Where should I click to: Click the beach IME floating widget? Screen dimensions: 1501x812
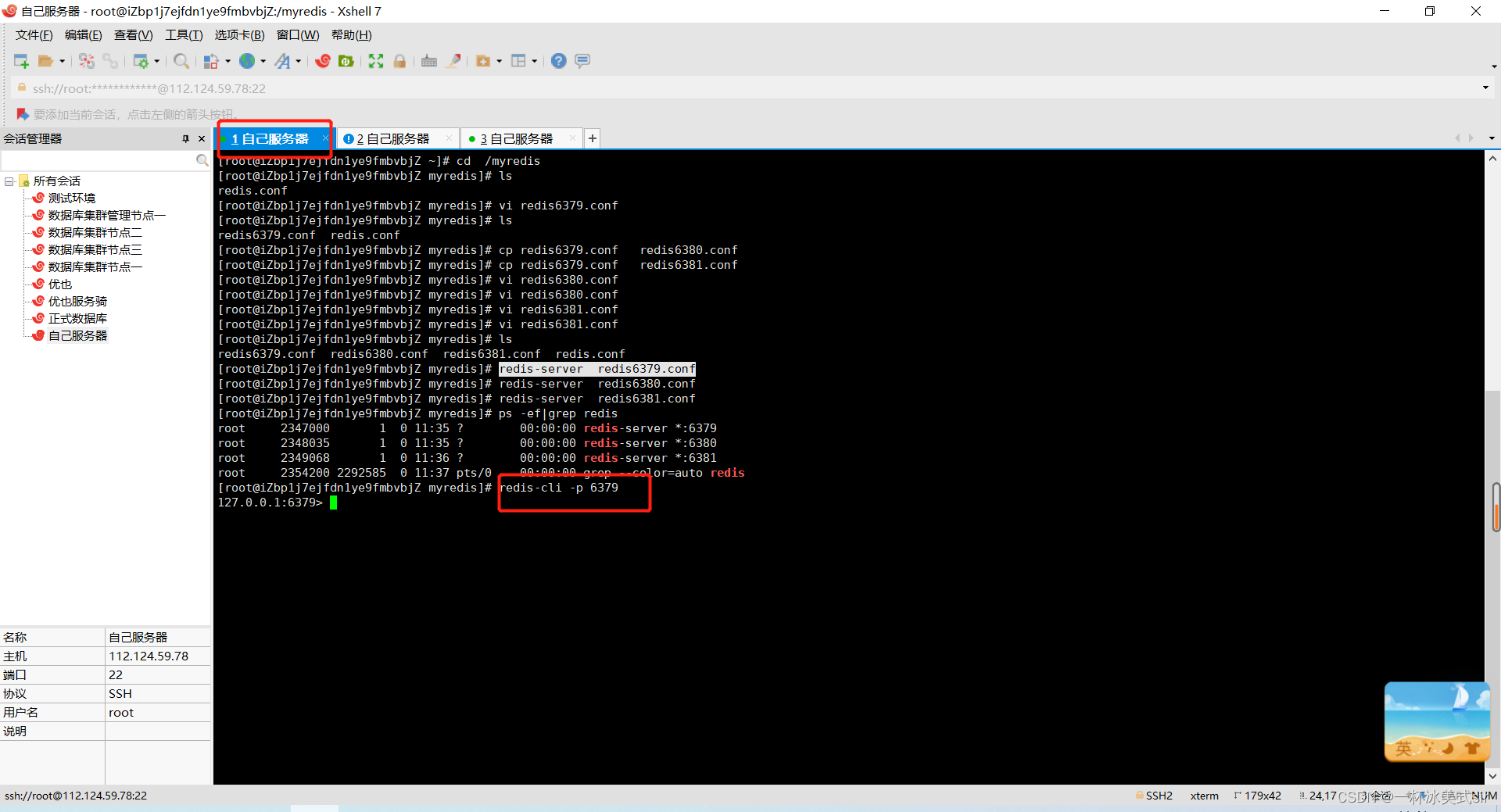click(x=1437, y=721)
